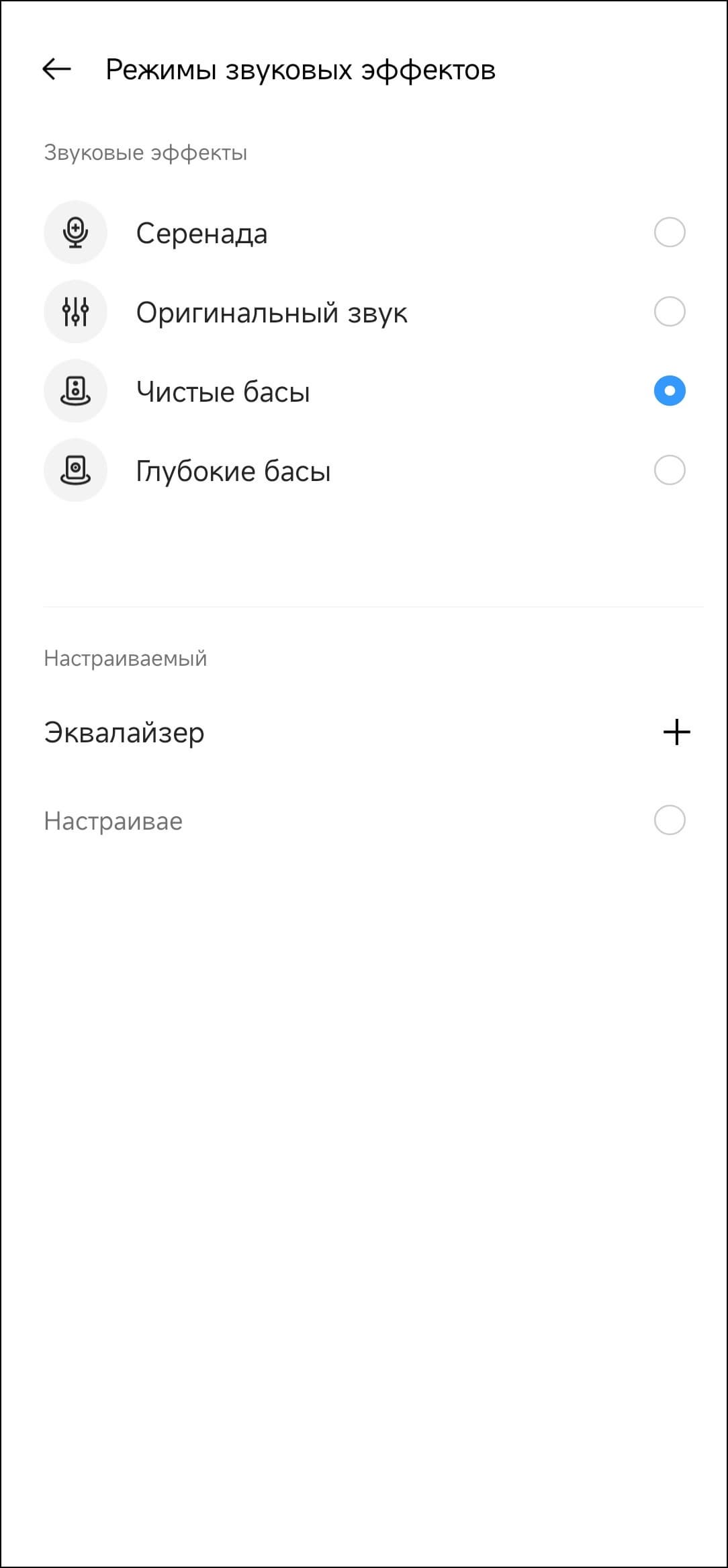
Task: Tap the Серенада text label
Action: coord(201,234)
